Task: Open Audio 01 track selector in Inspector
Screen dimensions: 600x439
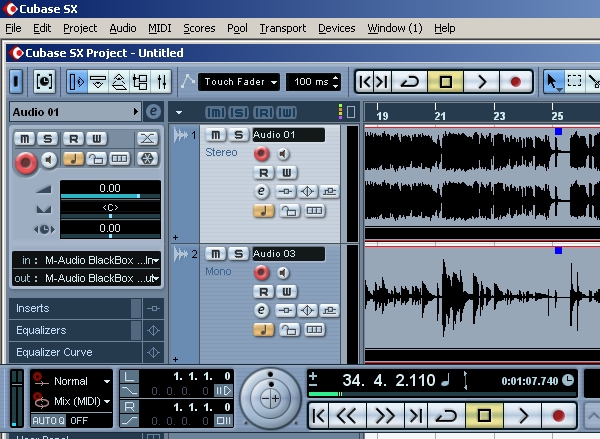Action: 75,112
